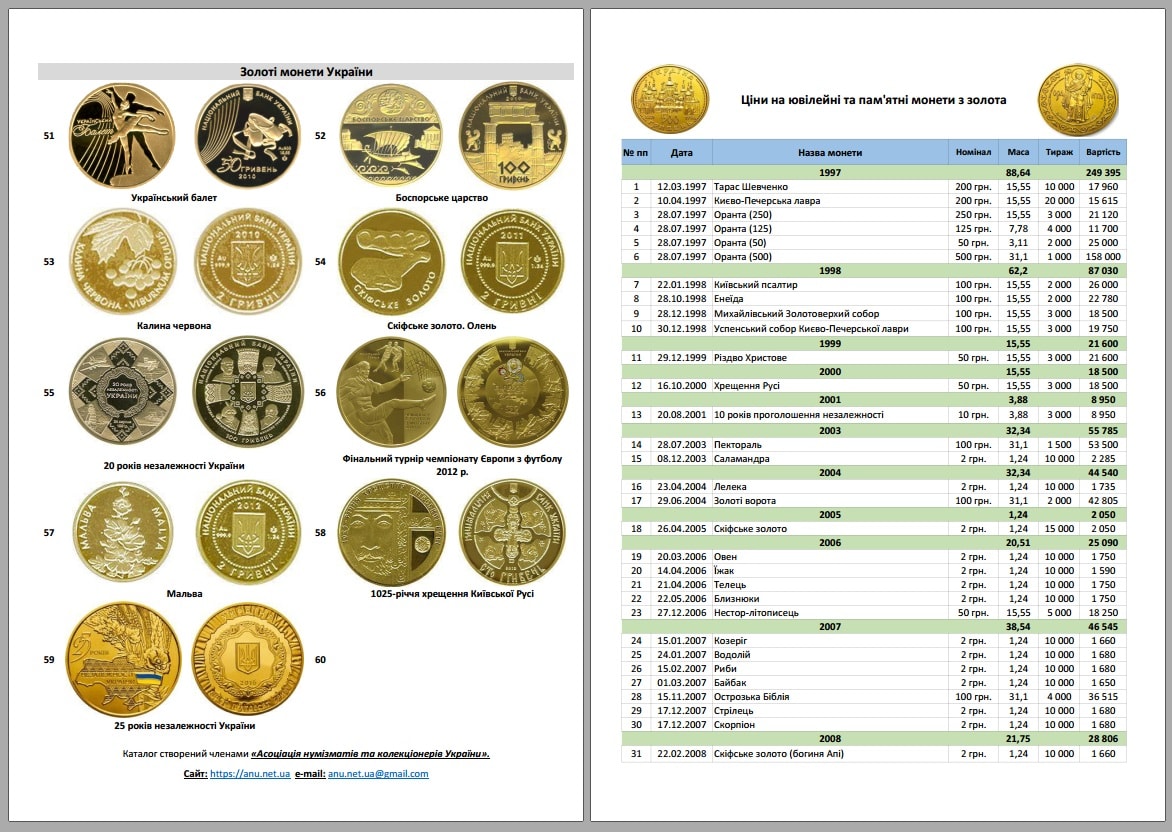
Task: Click the Тираж column header
Action: 1059,153
